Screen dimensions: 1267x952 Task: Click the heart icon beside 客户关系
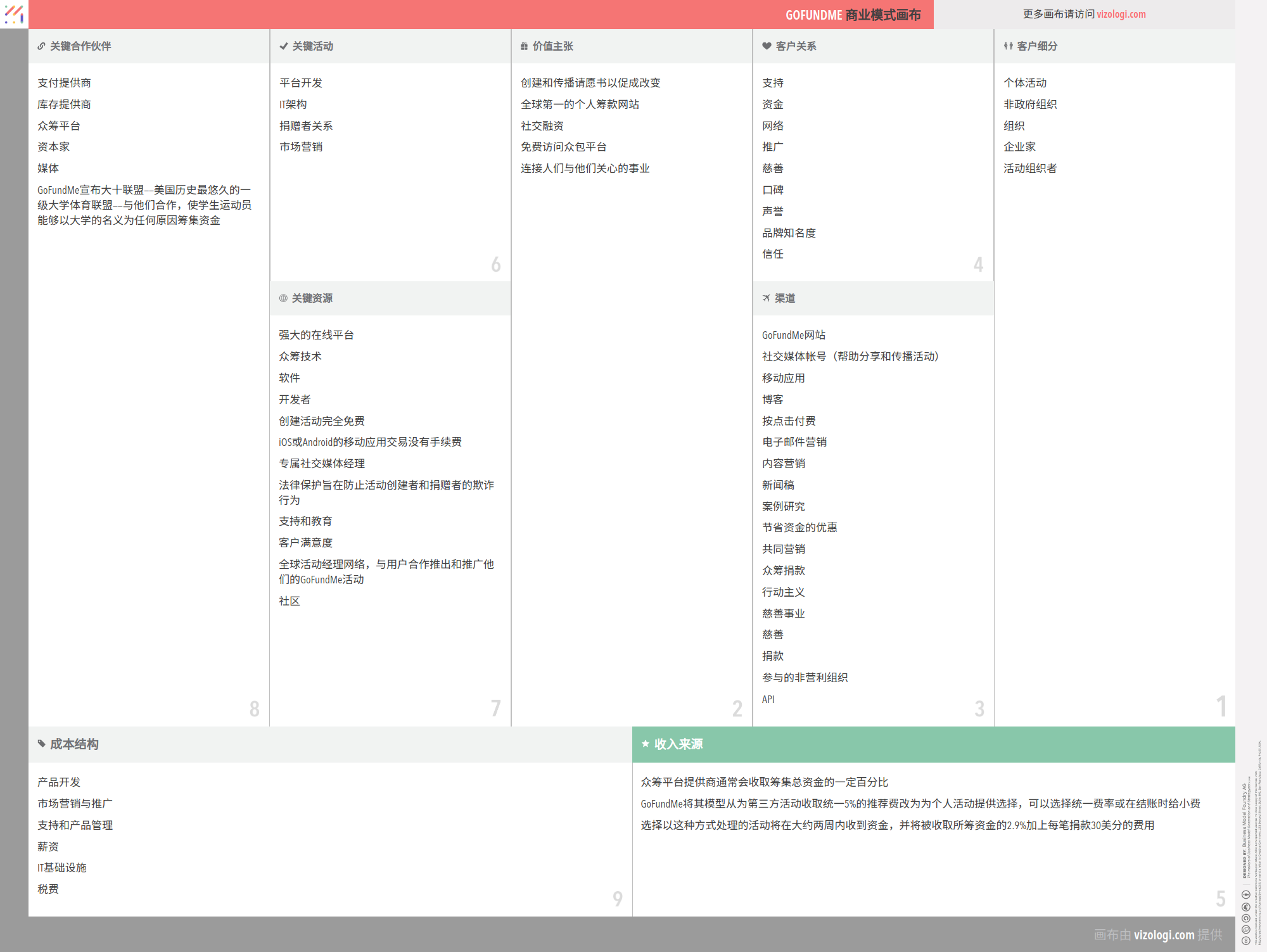pyautogui.click(x=767, y=46)
